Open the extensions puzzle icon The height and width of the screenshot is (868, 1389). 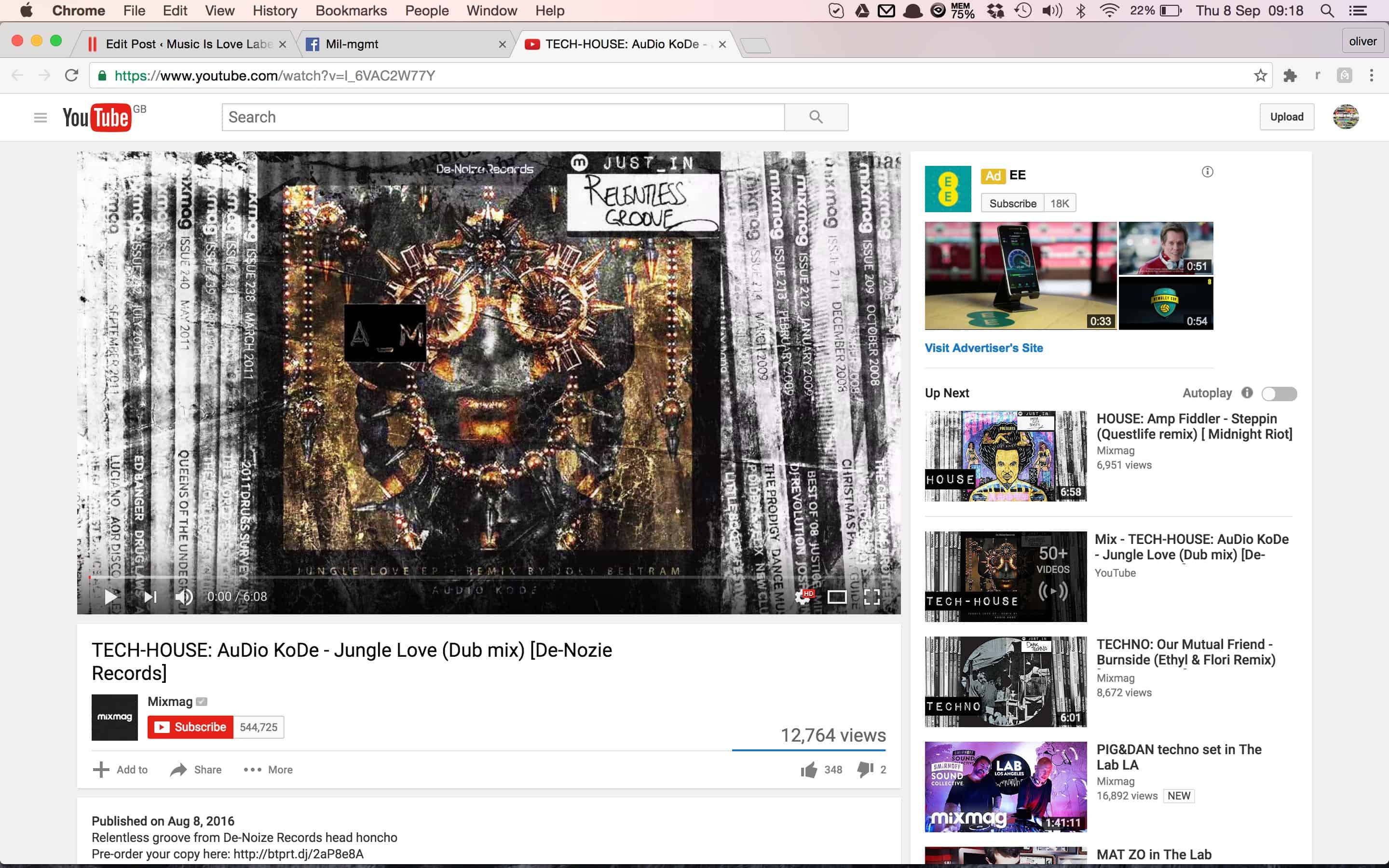[x=1290, y=75]
